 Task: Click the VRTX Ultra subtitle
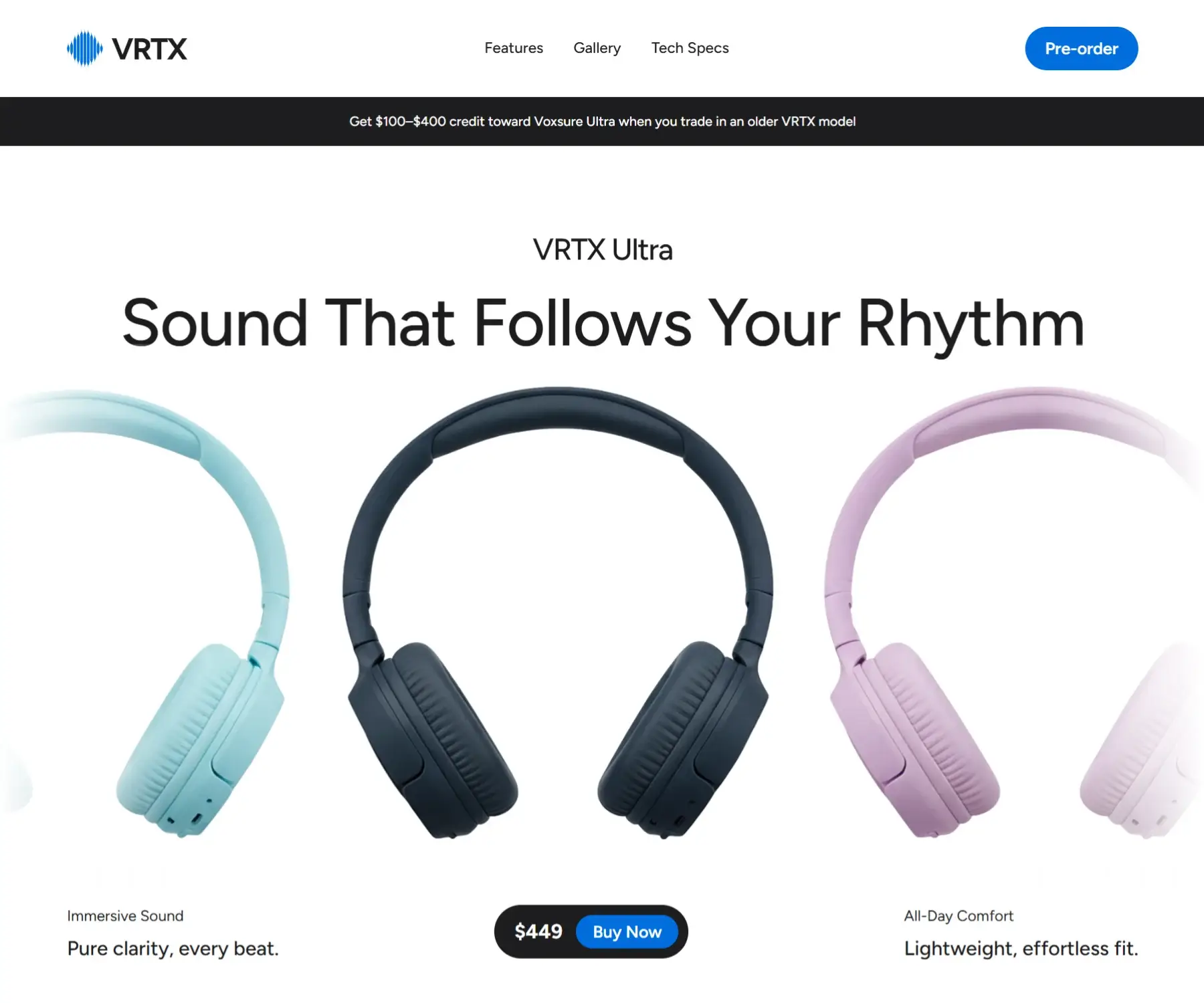[x=603, y=250]
